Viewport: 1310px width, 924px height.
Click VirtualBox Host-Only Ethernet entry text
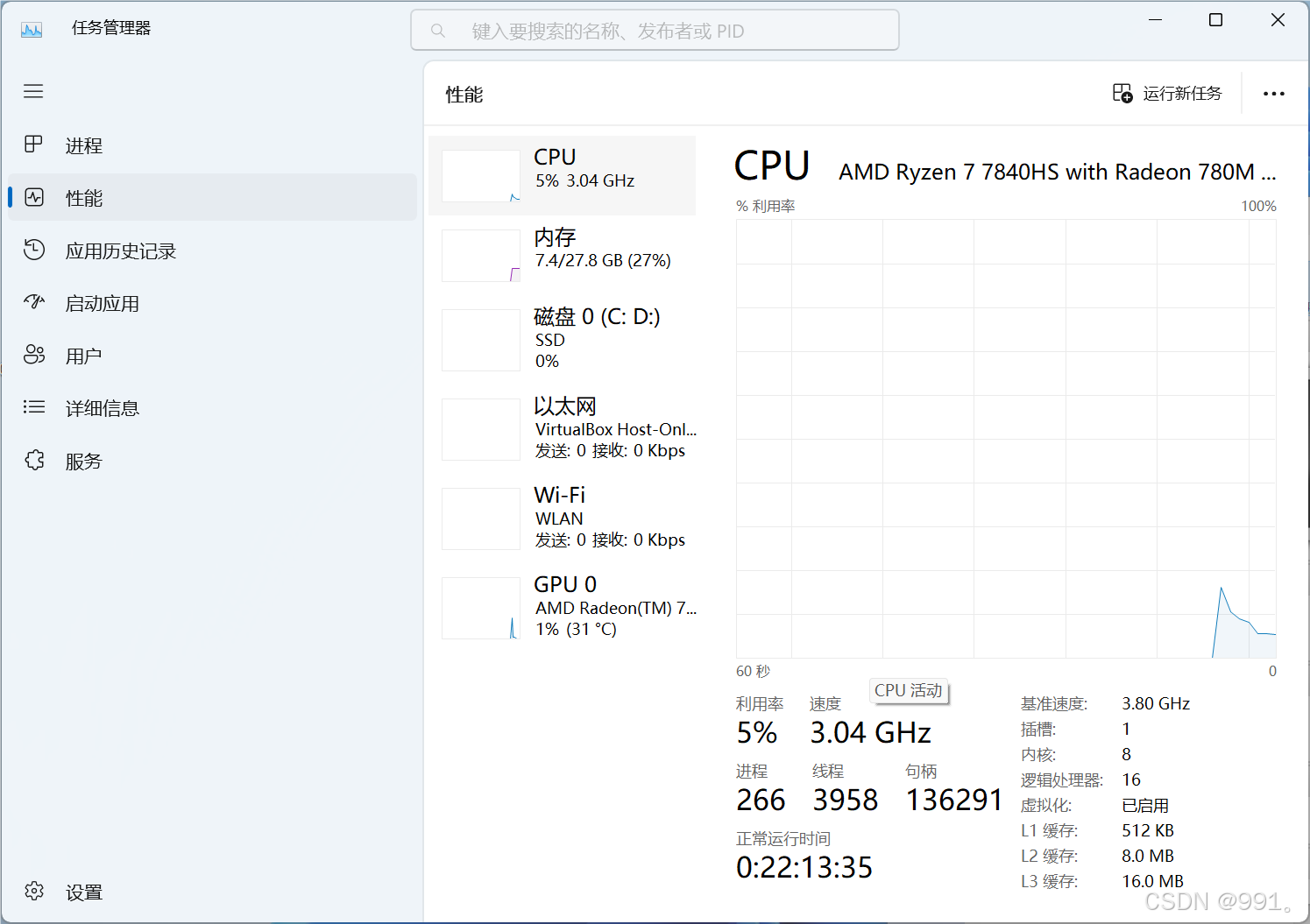tap(616, 429)
